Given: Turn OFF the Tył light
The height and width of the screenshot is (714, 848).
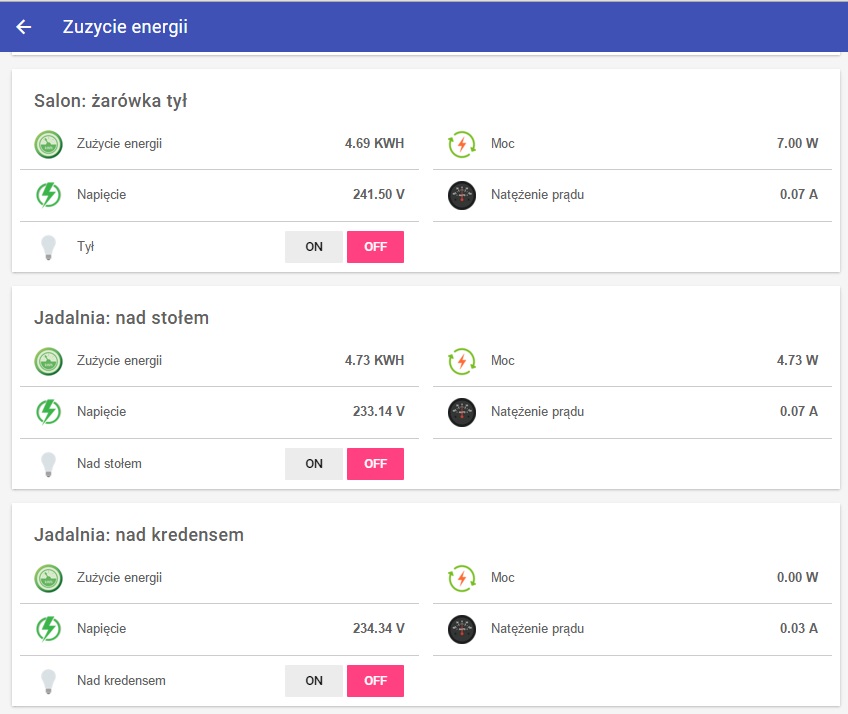Looking at the screenshot, I should click(375, 247).
